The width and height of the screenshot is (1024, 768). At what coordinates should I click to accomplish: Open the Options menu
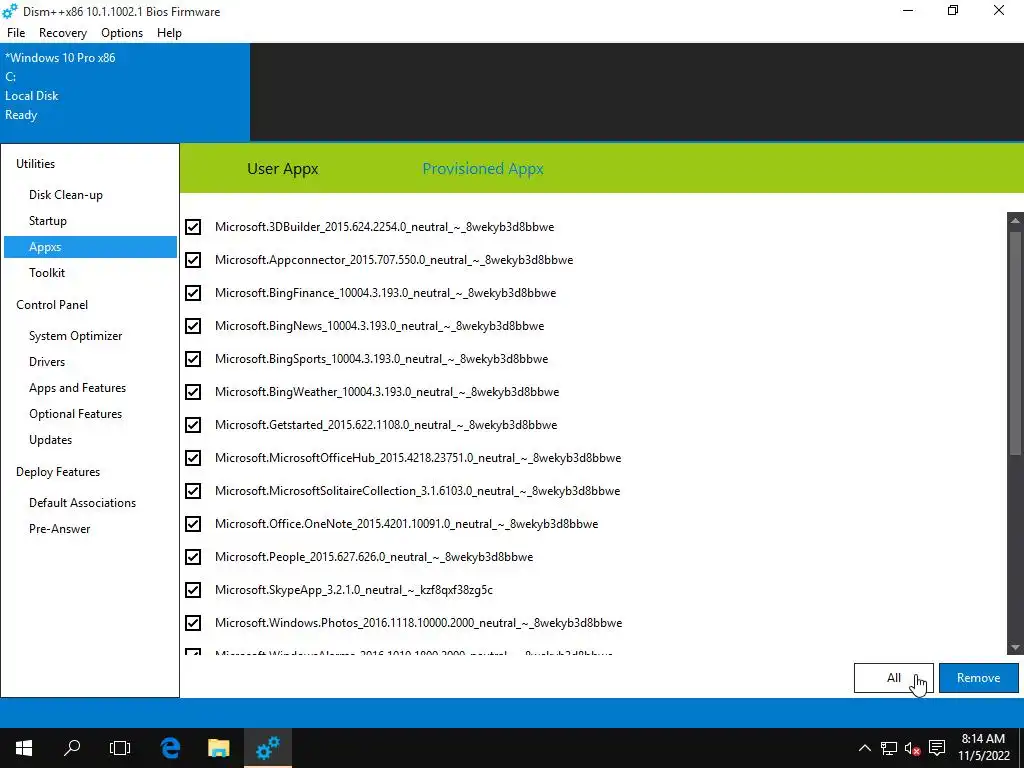(x=121, y=33)
